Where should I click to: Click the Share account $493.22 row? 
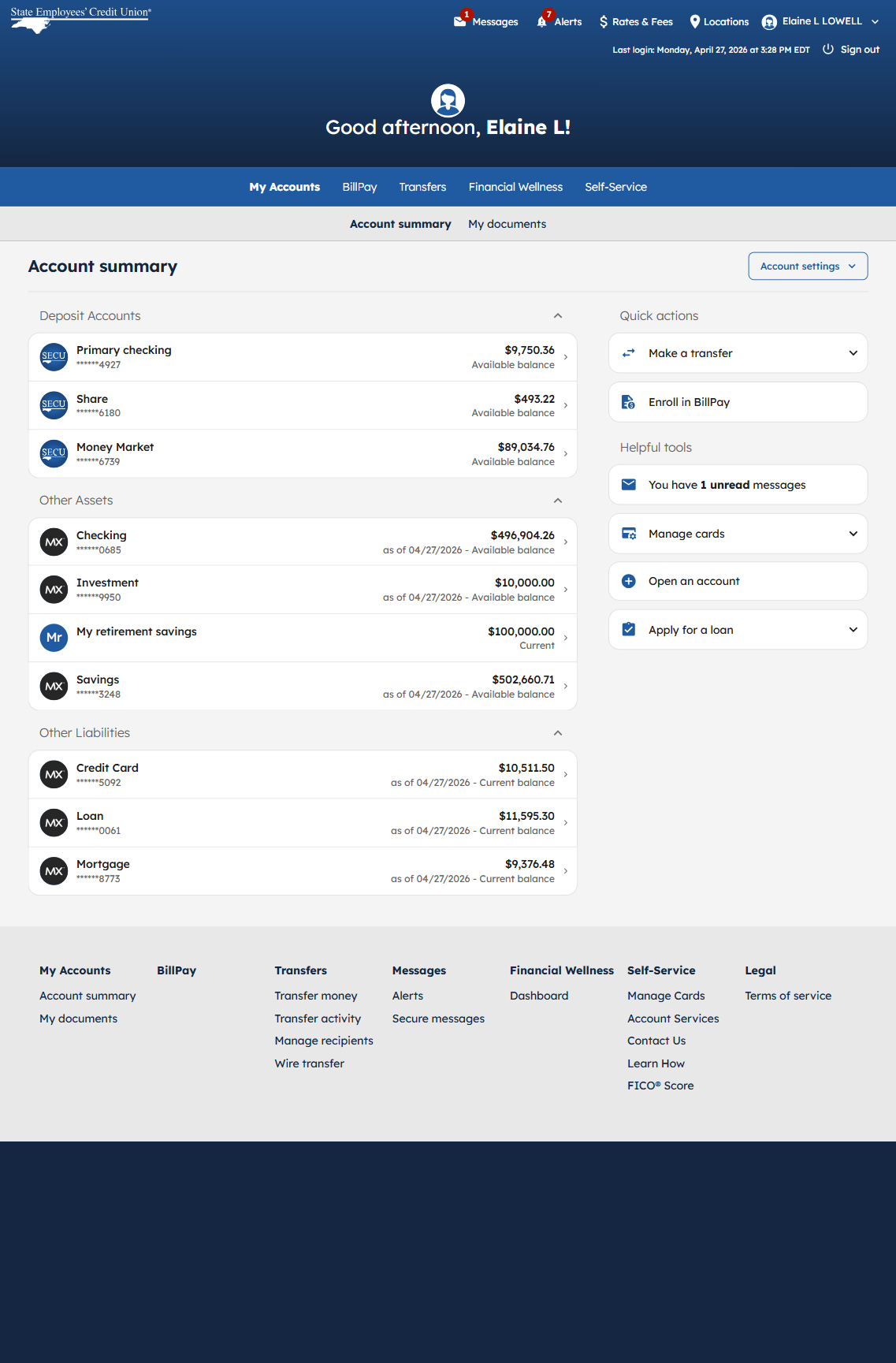(303, 405)
